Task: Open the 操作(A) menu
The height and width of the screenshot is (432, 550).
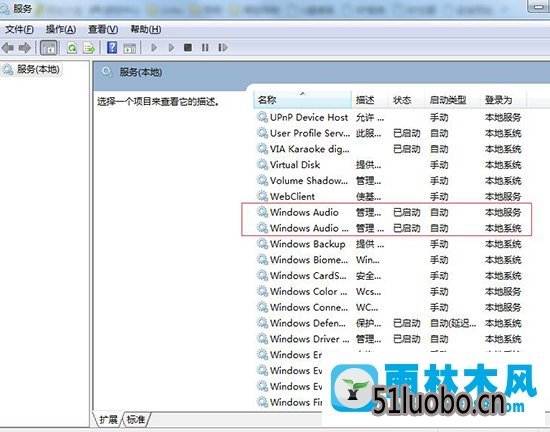Action: pyautogui.click(x=61, y=29)
